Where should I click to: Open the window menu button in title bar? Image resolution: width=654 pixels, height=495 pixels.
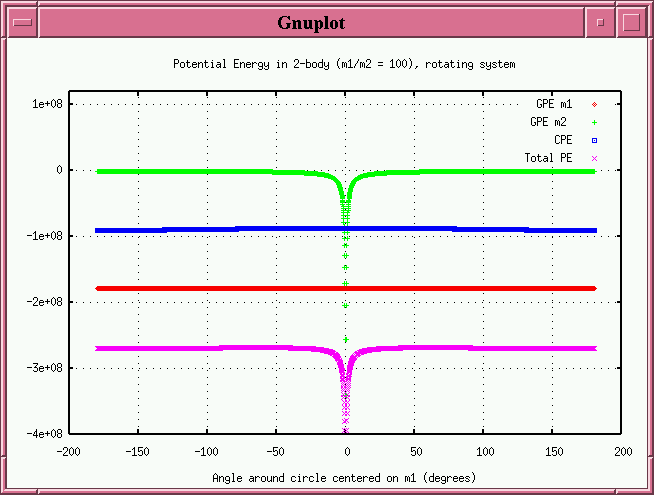(x=24, y=22)
